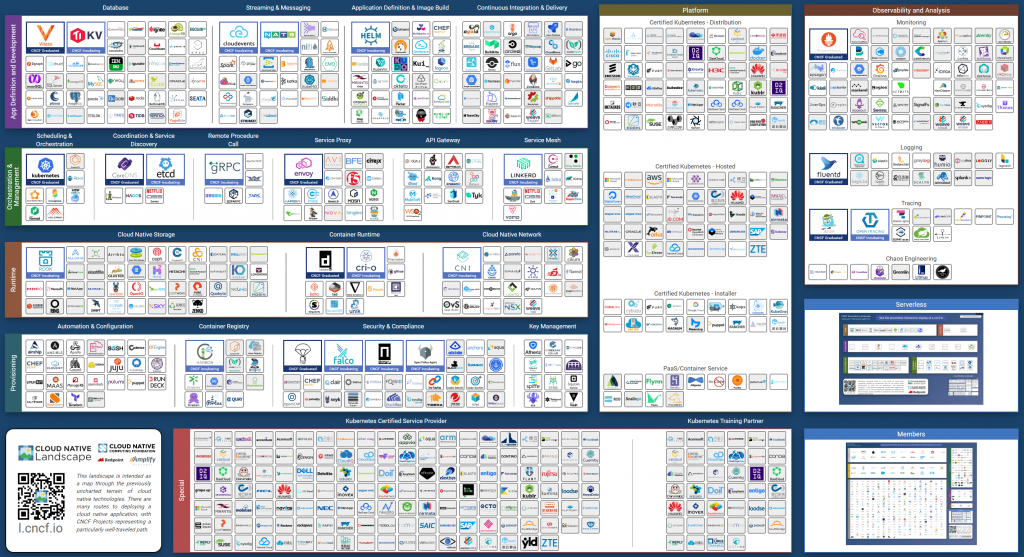
Task: Select the TUF parachute logo card
Action: point(302,357)
